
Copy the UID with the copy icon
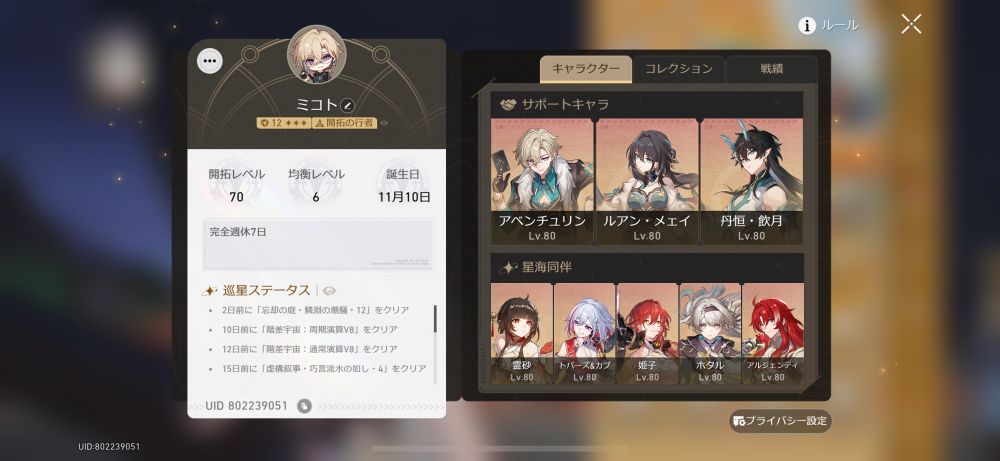[304, 406]
